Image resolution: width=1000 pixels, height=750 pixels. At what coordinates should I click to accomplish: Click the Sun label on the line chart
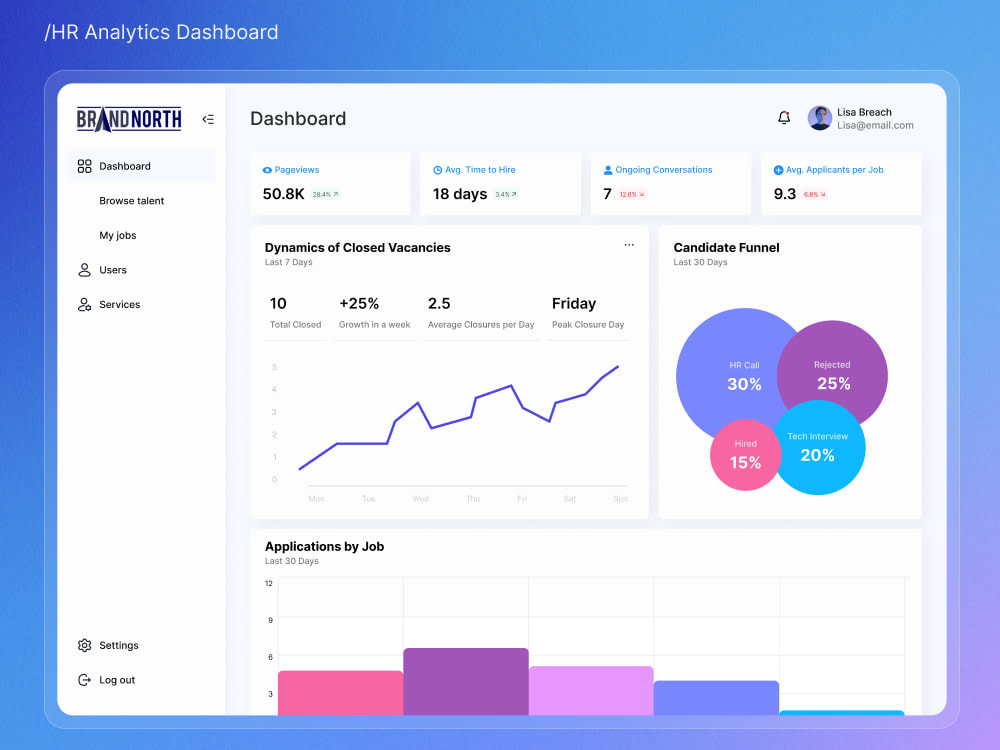[620, 499]
